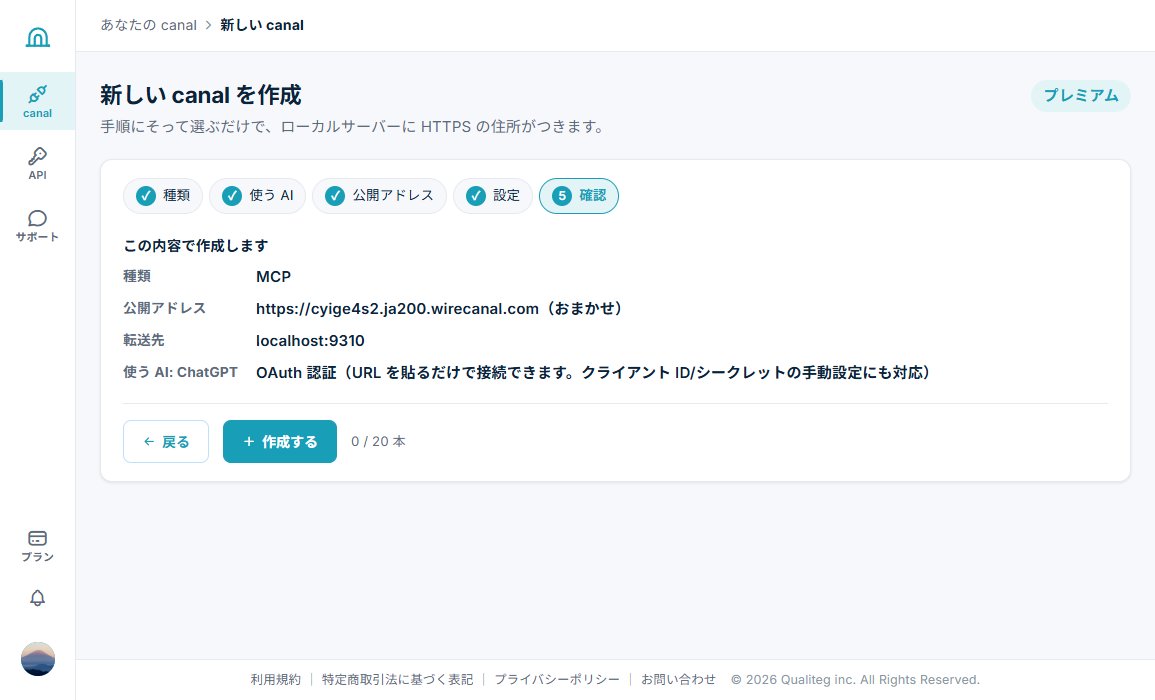
Task: Open the canal section in the sidebar
Action: [x=38, y=101]
